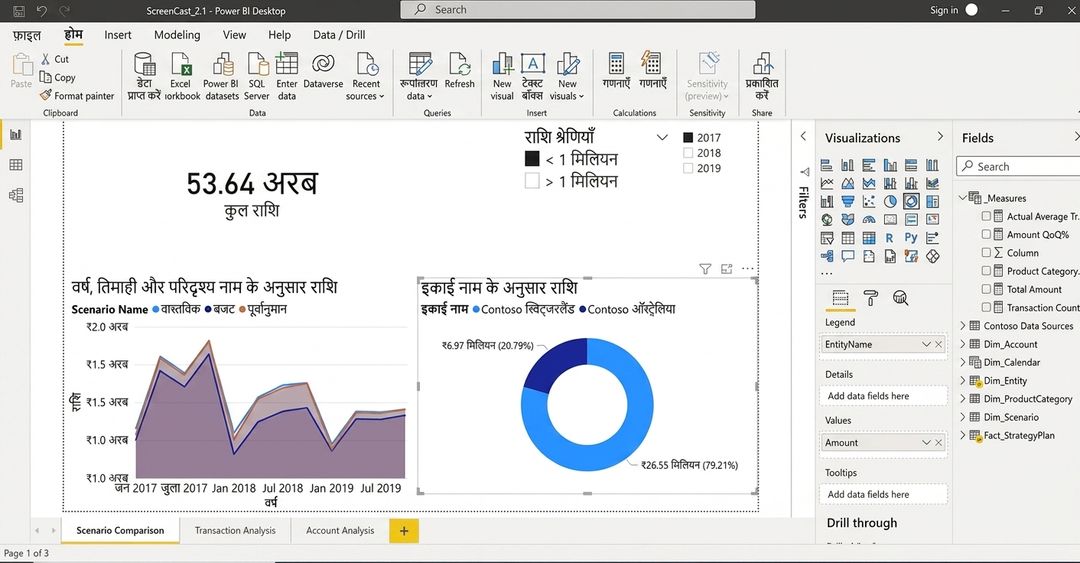Insert a New visual from ribbon
The height and width of the screenshot is (563, 1080).
pos(502,76)
